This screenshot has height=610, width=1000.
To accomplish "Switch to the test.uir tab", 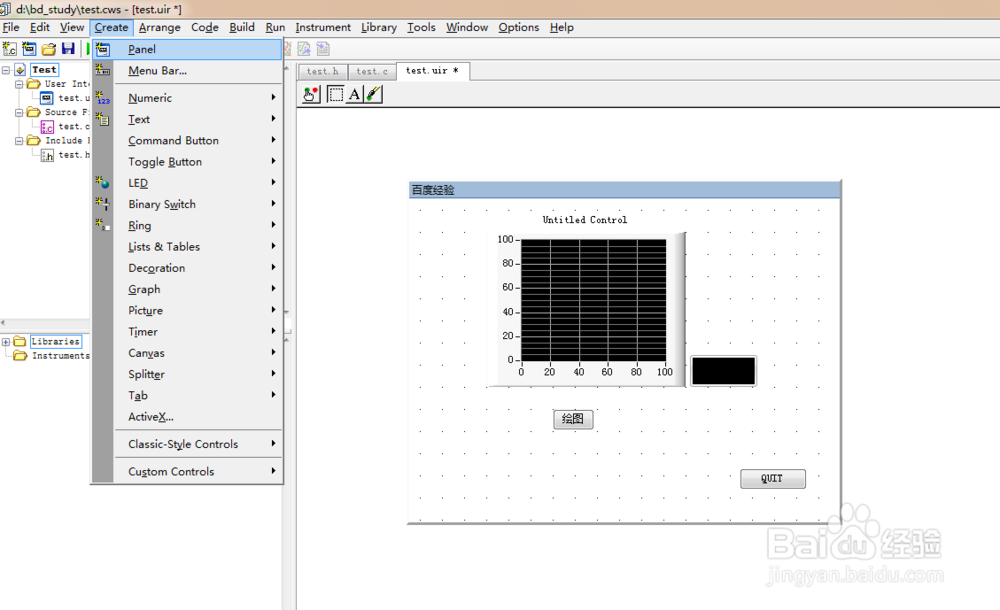I will click(433, 71).
